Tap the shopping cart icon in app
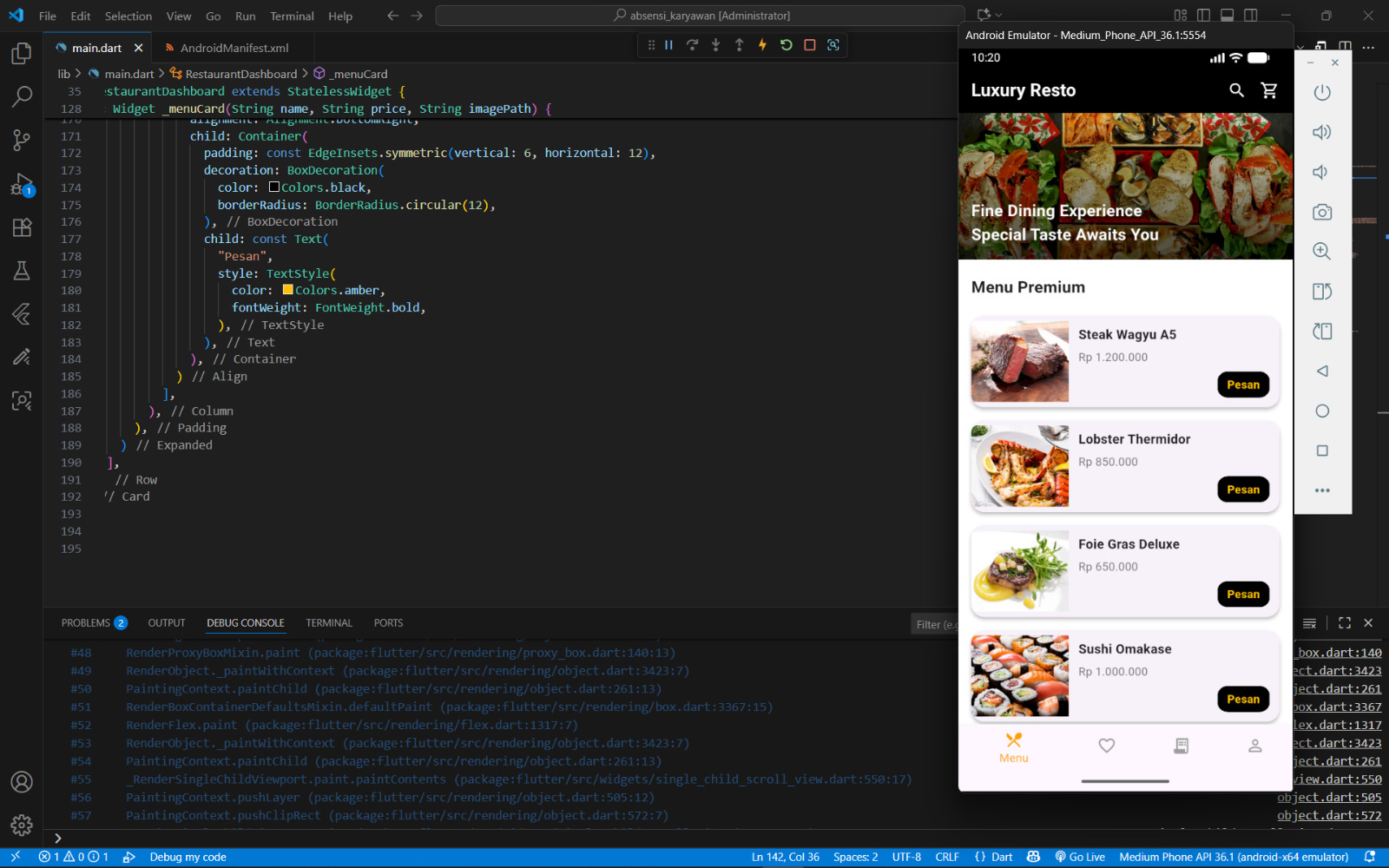1389x868 pixels. [1269, 90]
